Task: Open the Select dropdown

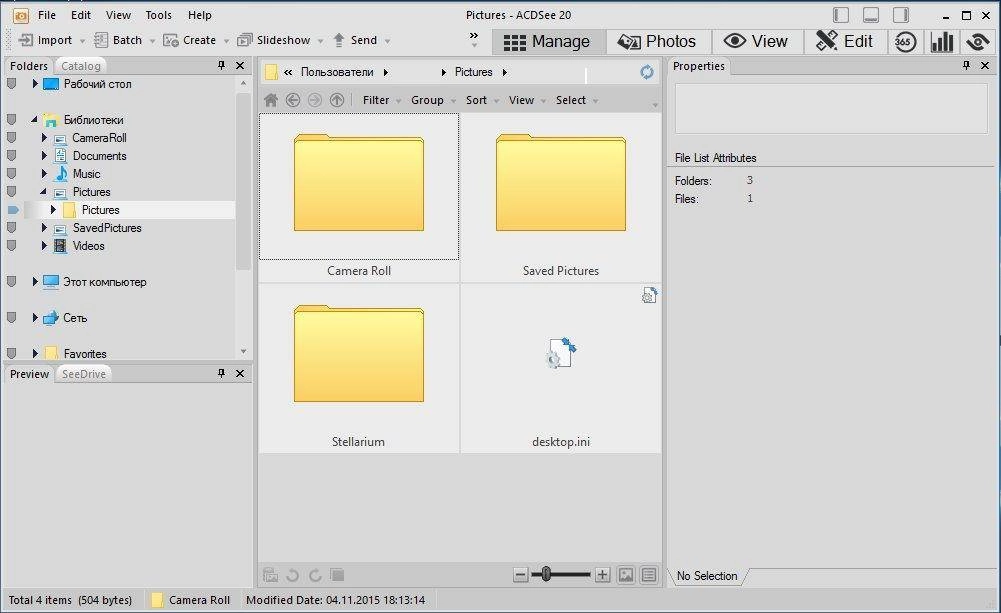Action: point(576,100)
